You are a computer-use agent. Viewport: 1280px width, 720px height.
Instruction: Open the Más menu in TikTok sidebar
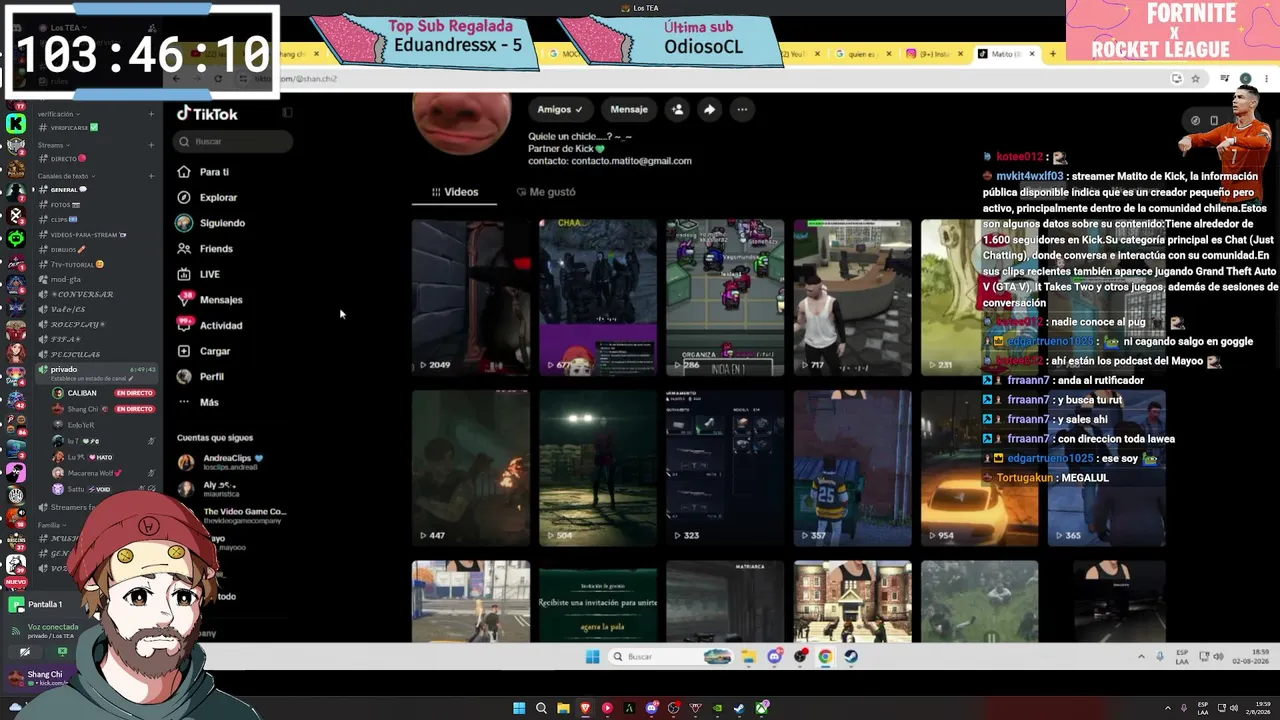tap(198, 402)
